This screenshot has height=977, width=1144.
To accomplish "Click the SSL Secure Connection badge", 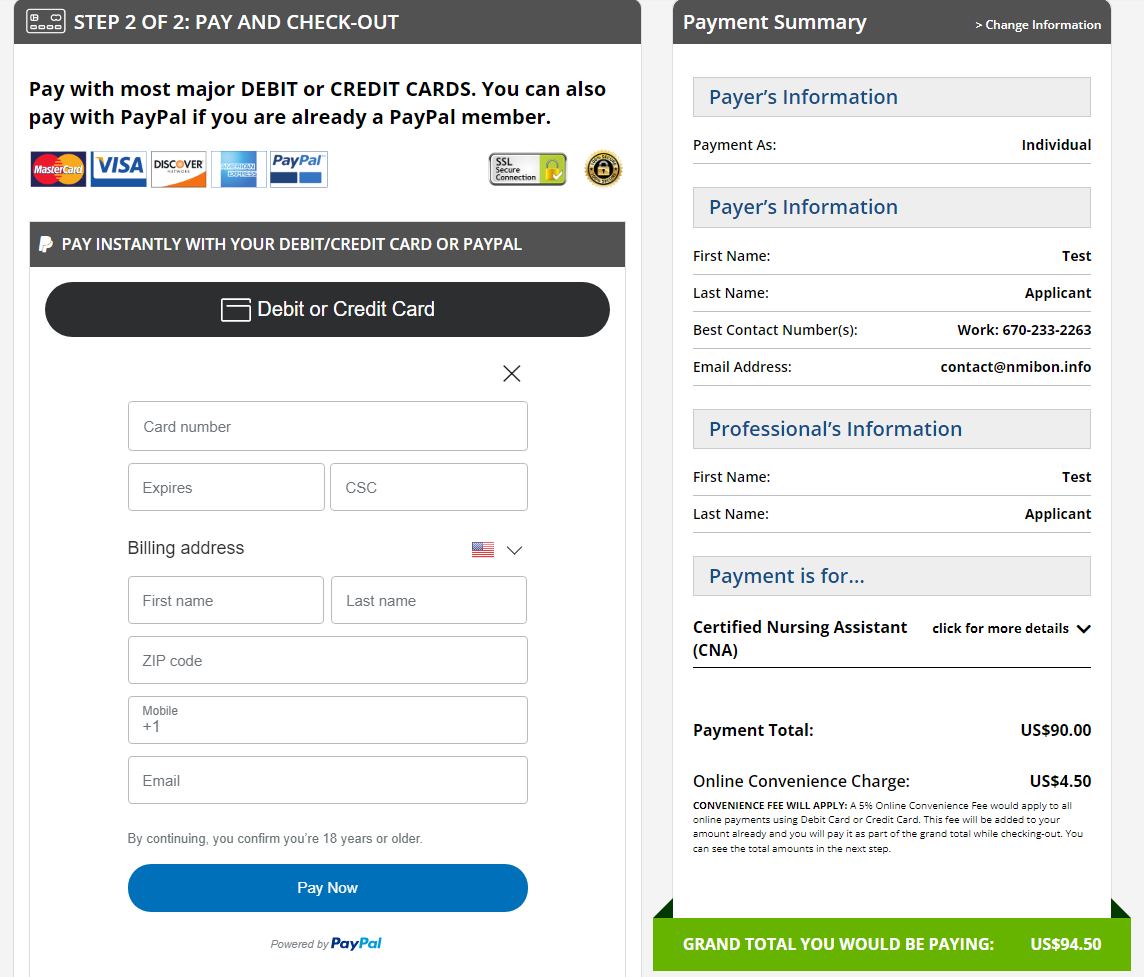I will [x=527, y=168].
